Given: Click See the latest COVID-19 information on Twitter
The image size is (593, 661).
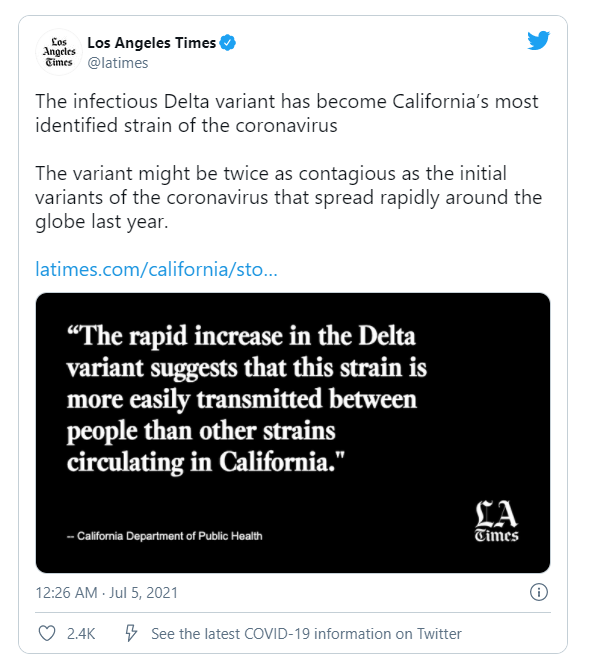Looking at the screenshot, I should [x=306, y=634].
